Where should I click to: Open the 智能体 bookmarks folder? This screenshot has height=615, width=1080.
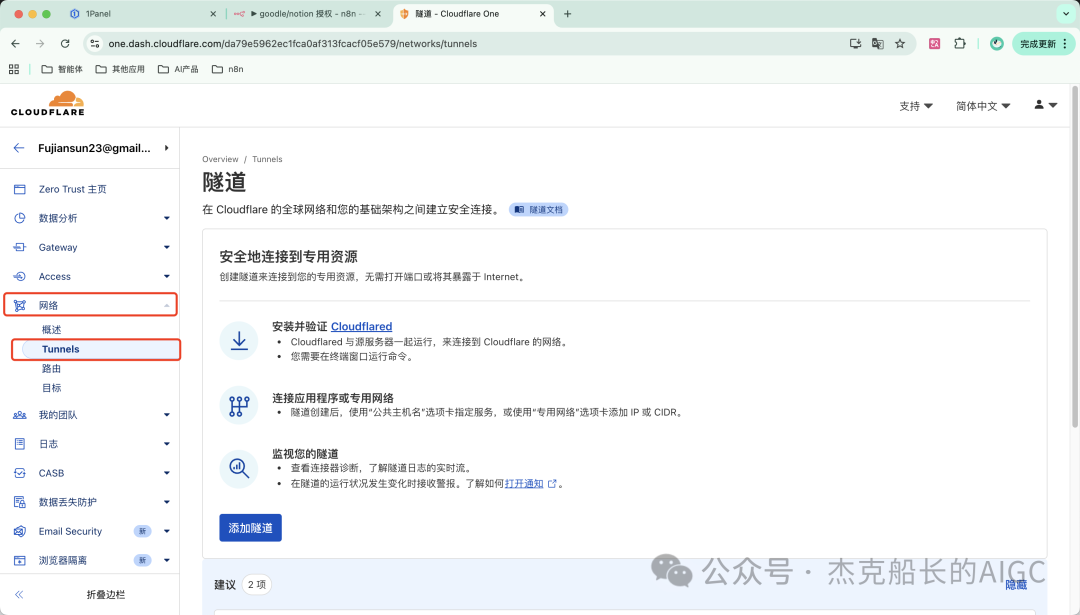62,69
